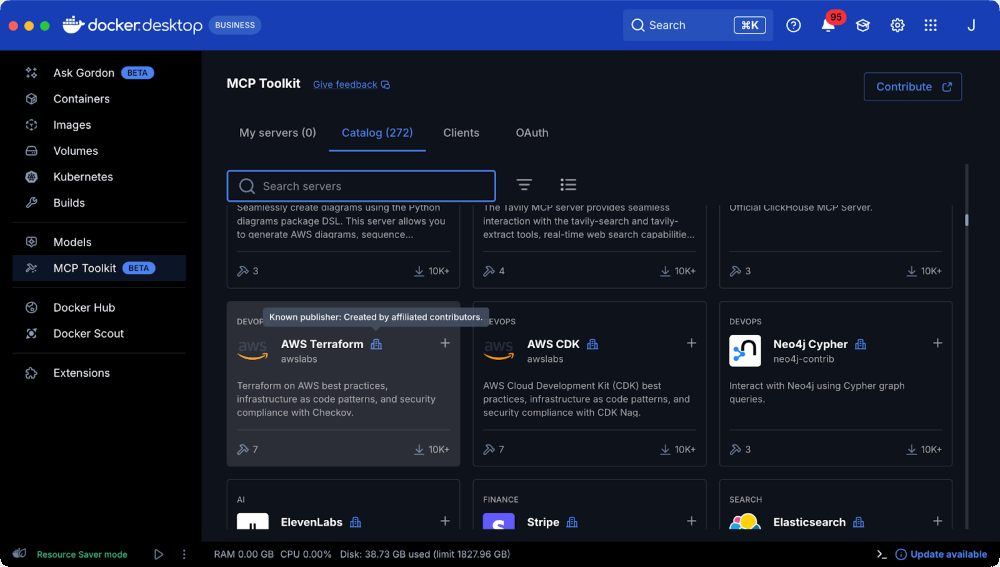
Task: Open the OAuth tab
Action: [531, 133]
